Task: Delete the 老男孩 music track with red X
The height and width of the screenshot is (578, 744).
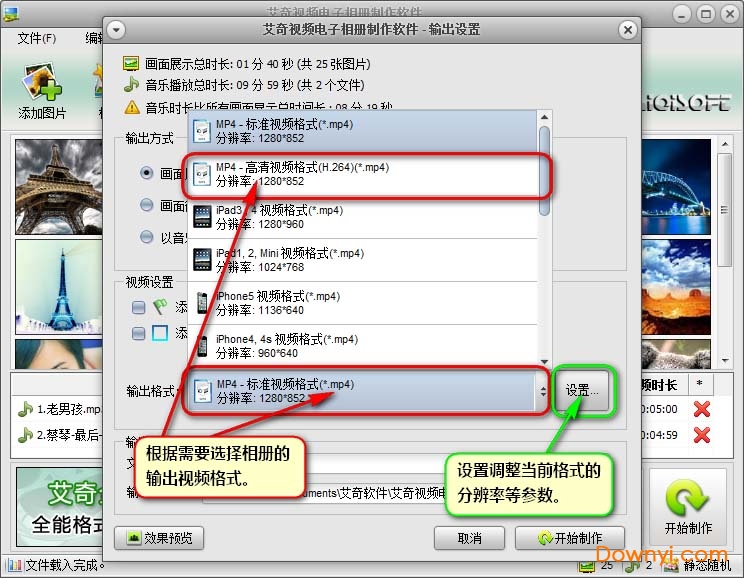Action: coord(701,409)
